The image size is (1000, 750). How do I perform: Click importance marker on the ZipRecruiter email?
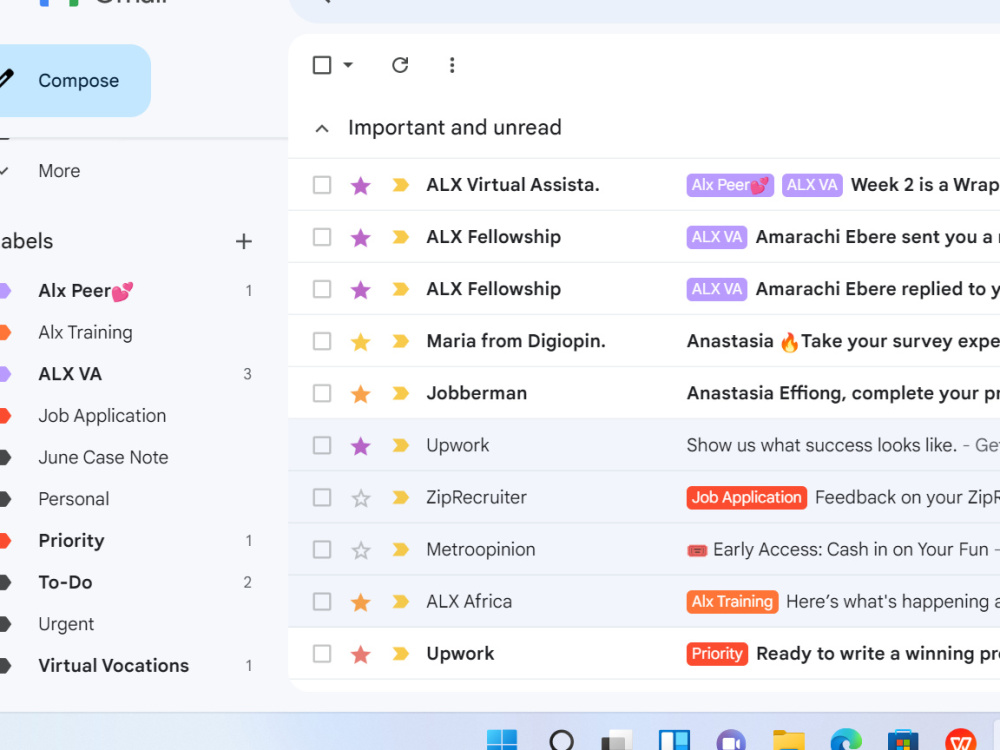click(401, 497)
